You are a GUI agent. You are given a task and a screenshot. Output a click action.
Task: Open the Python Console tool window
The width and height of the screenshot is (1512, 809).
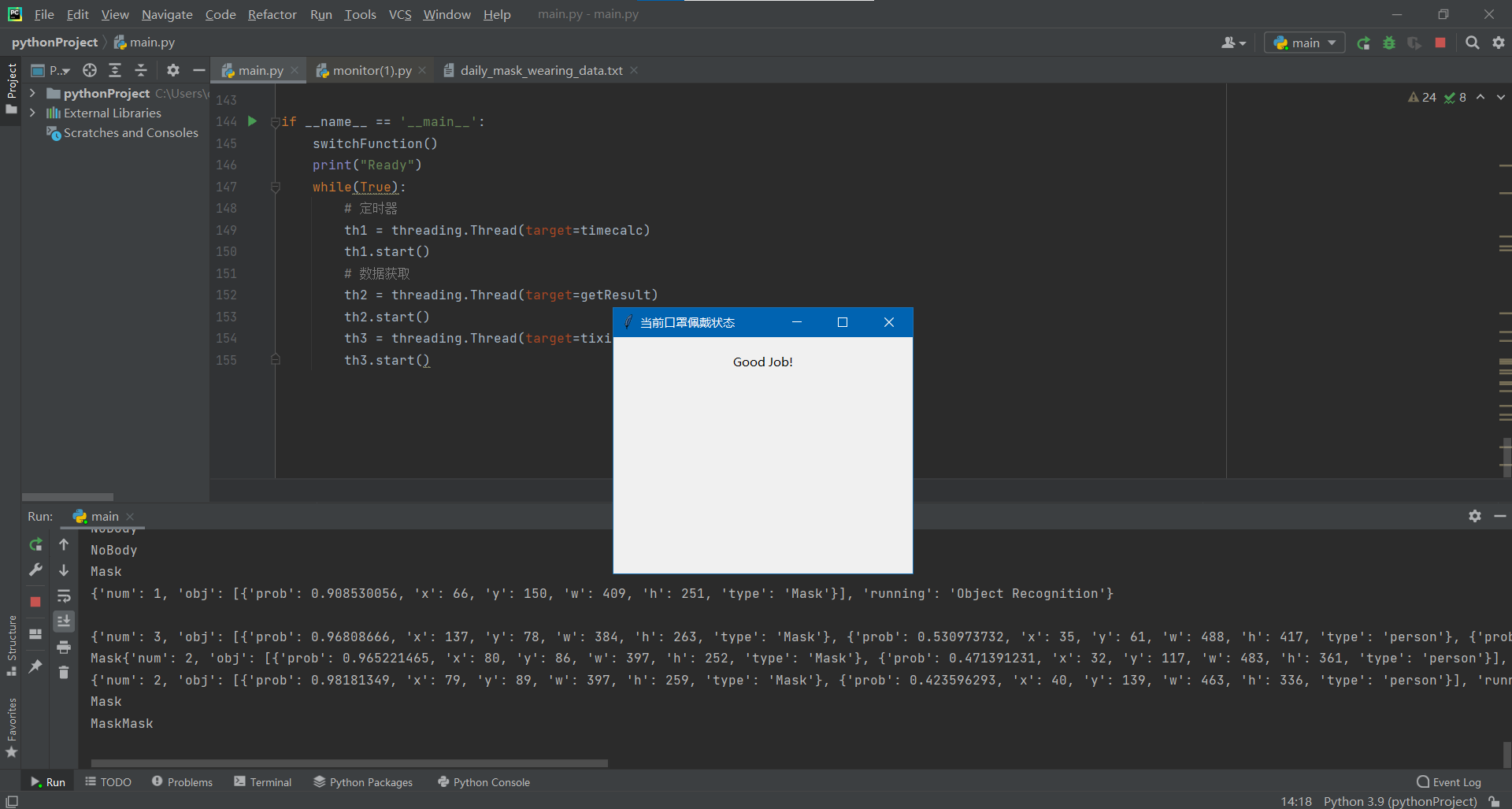[484, 781]
